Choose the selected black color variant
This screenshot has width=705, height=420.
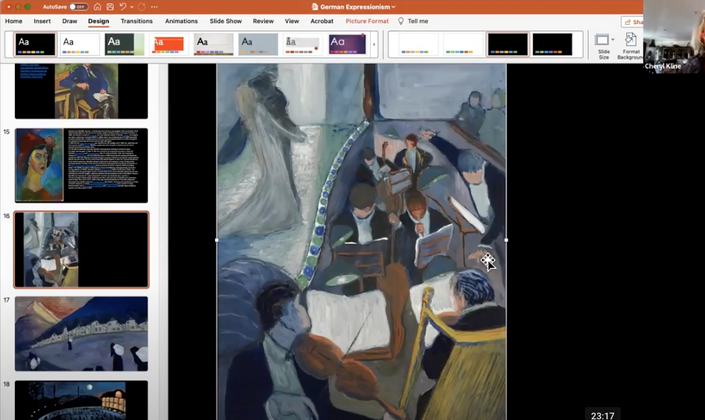coord(508,44)
